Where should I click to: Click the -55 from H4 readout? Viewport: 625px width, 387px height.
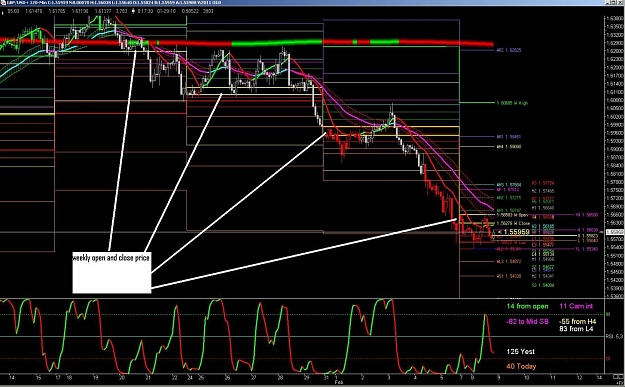[x=578, y=321]
